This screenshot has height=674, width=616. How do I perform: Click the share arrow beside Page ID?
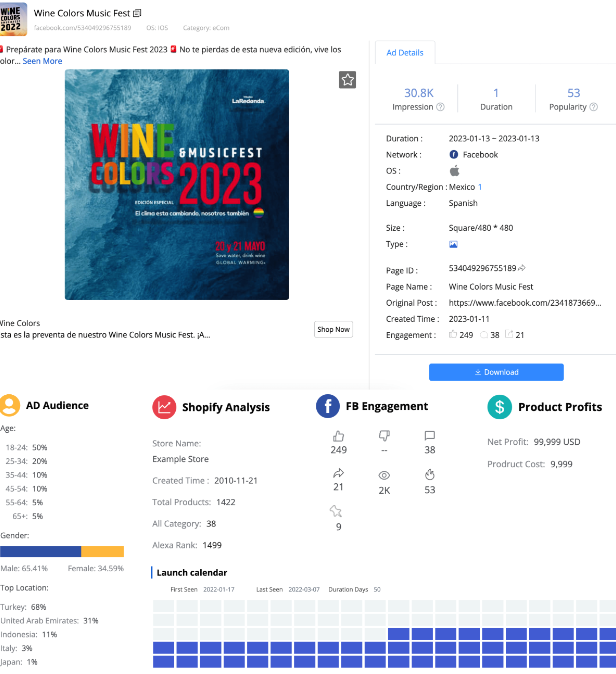[x=521, y=268]
